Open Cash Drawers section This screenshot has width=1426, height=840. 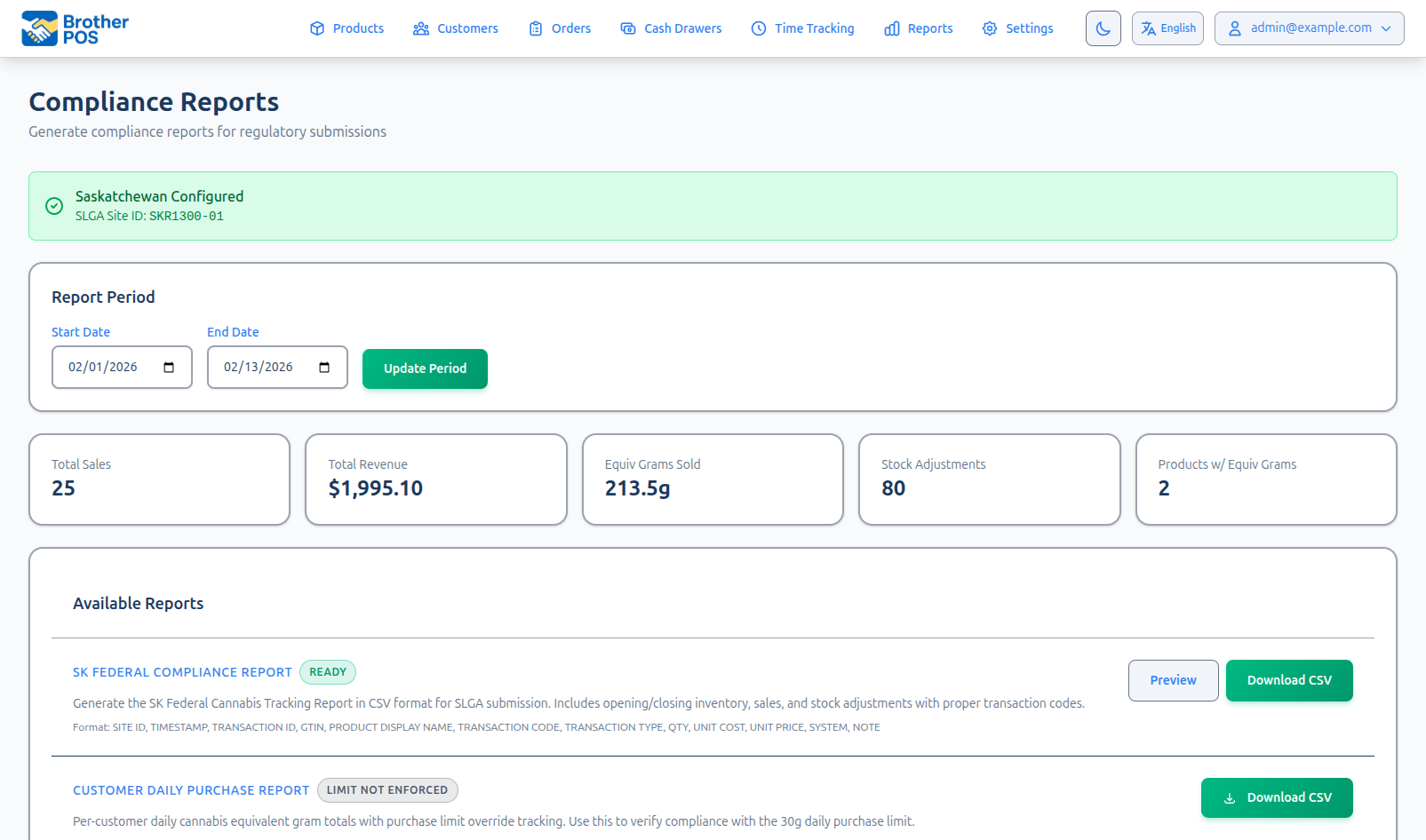(671, 28)
